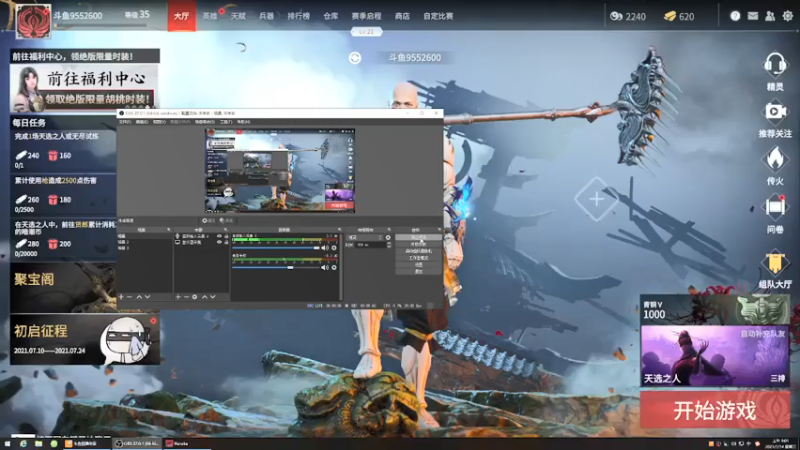Open Internet Explorer from Windows taskbar
The width and height of the screenshot is (800, 450).
pyautogui.click(x=23, y=443)
